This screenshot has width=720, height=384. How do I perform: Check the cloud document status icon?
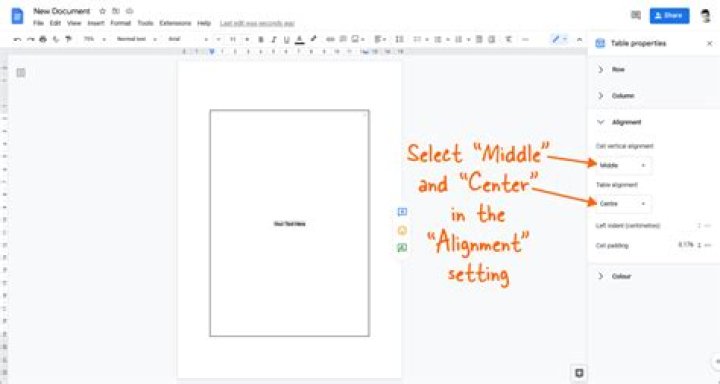pos(129,11)
